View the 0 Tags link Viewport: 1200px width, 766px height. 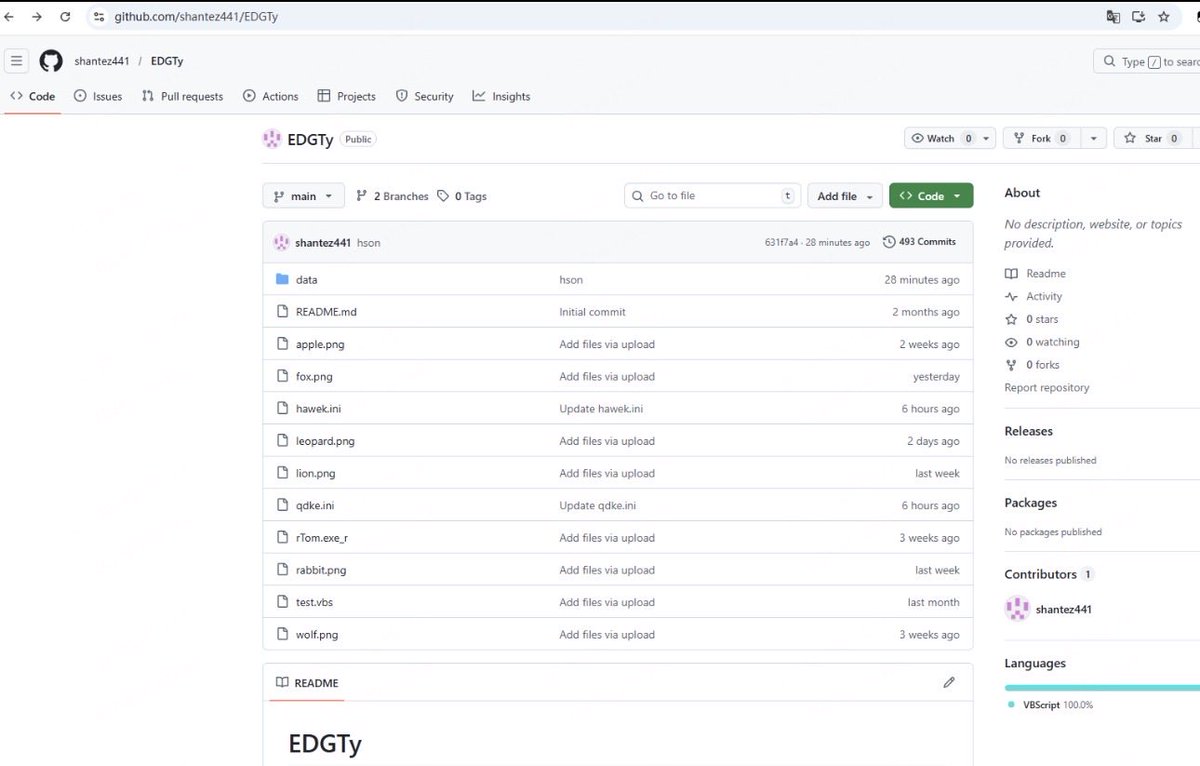tap(462, 196)
